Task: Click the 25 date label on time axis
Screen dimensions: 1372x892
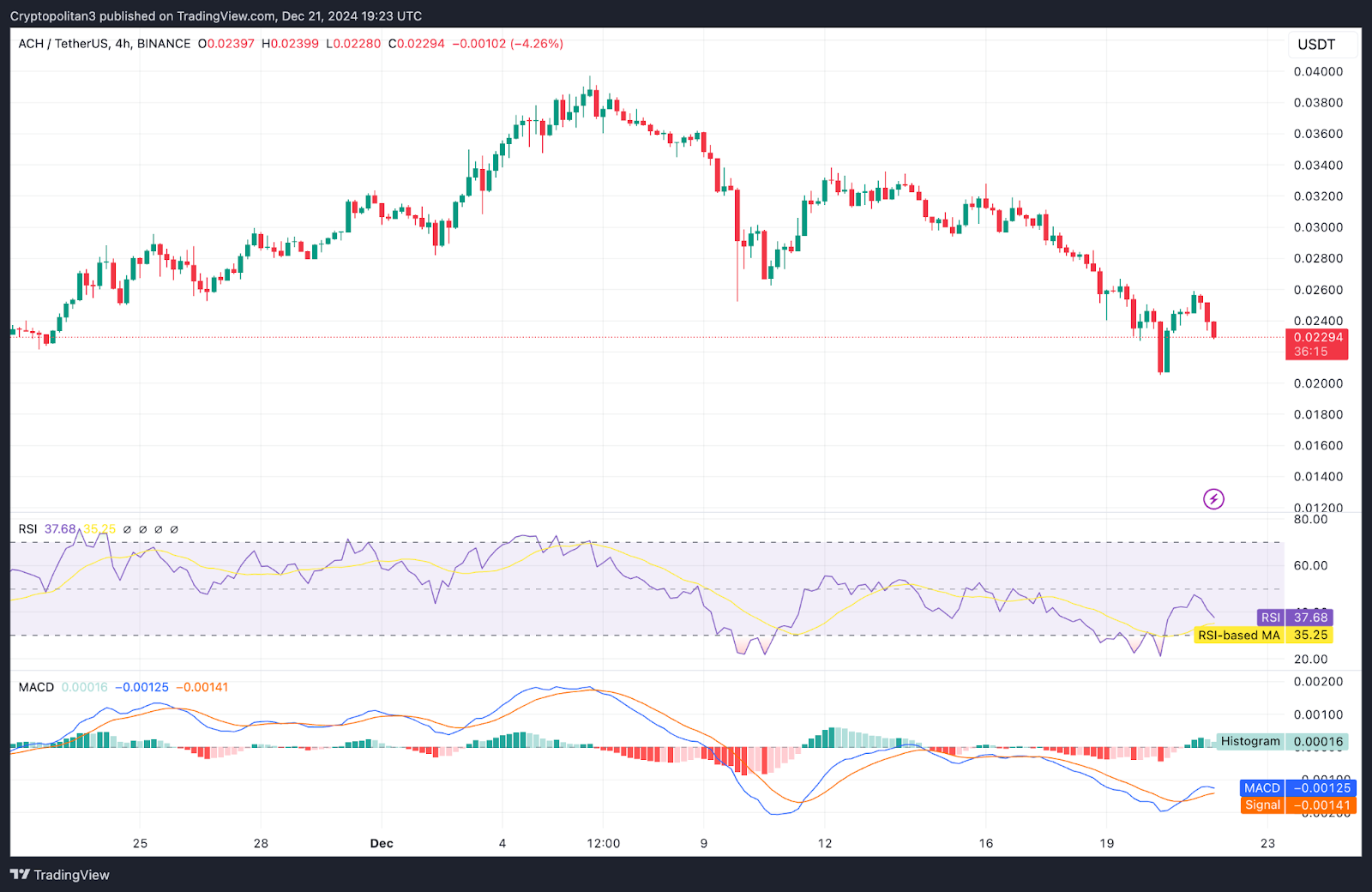Action: (x=140, y=844)
